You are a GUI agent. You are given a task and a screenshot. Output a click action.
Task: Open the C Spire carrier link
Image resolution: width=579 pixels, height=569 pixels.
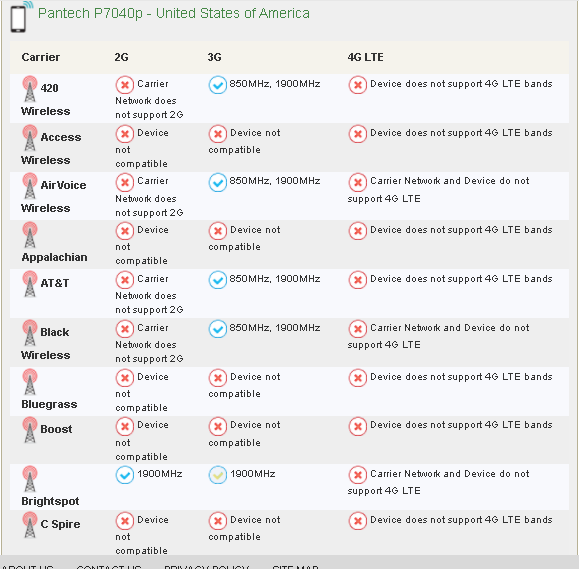[60, 524]
